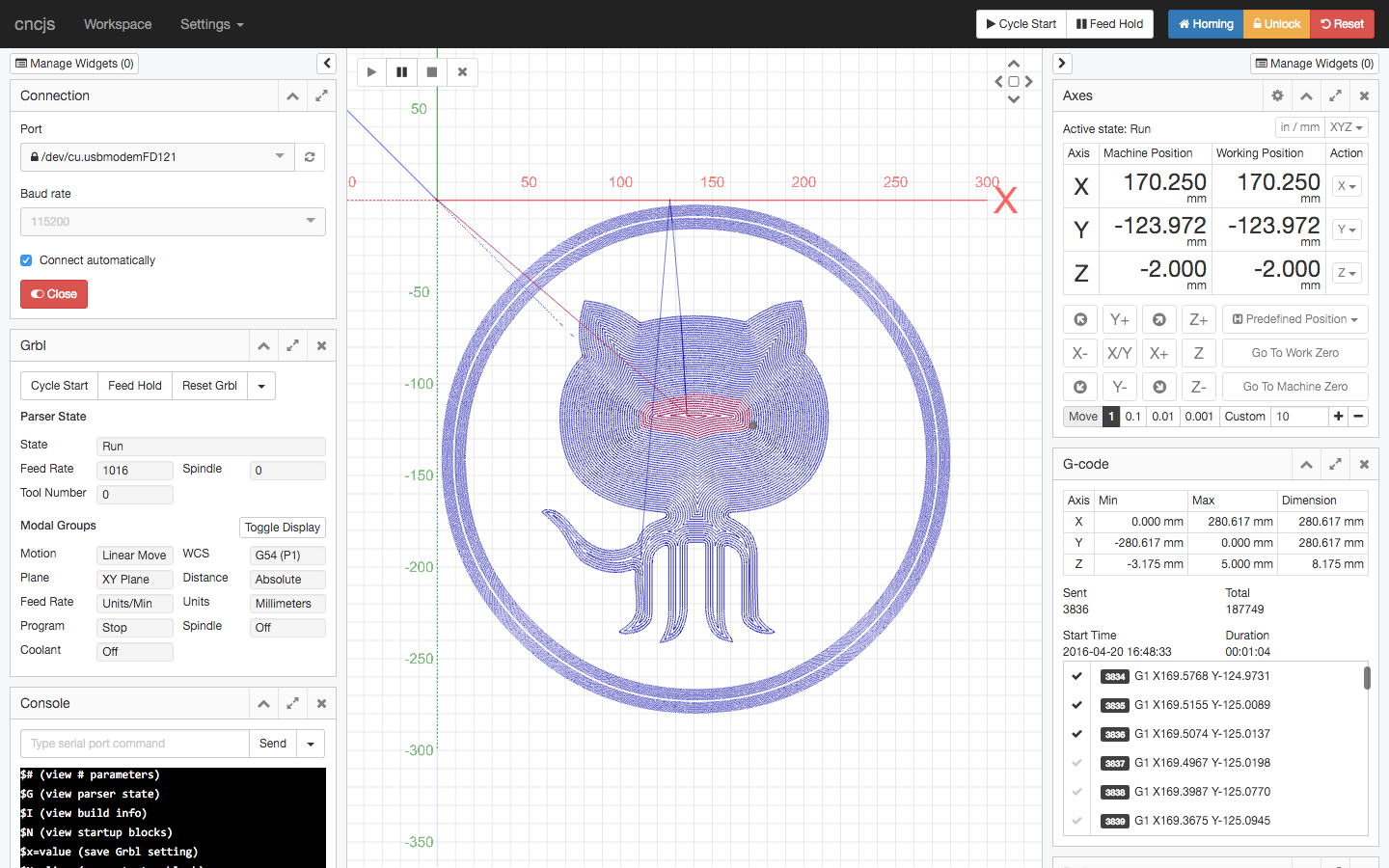Collapse the Grbl widget
1389x868 pixels.
click(263, 345)
